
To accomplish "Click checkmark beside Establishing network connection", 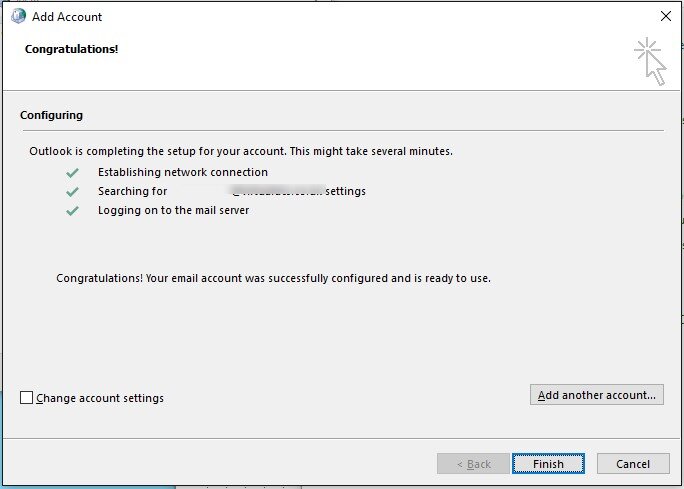I will coord(72,173).
